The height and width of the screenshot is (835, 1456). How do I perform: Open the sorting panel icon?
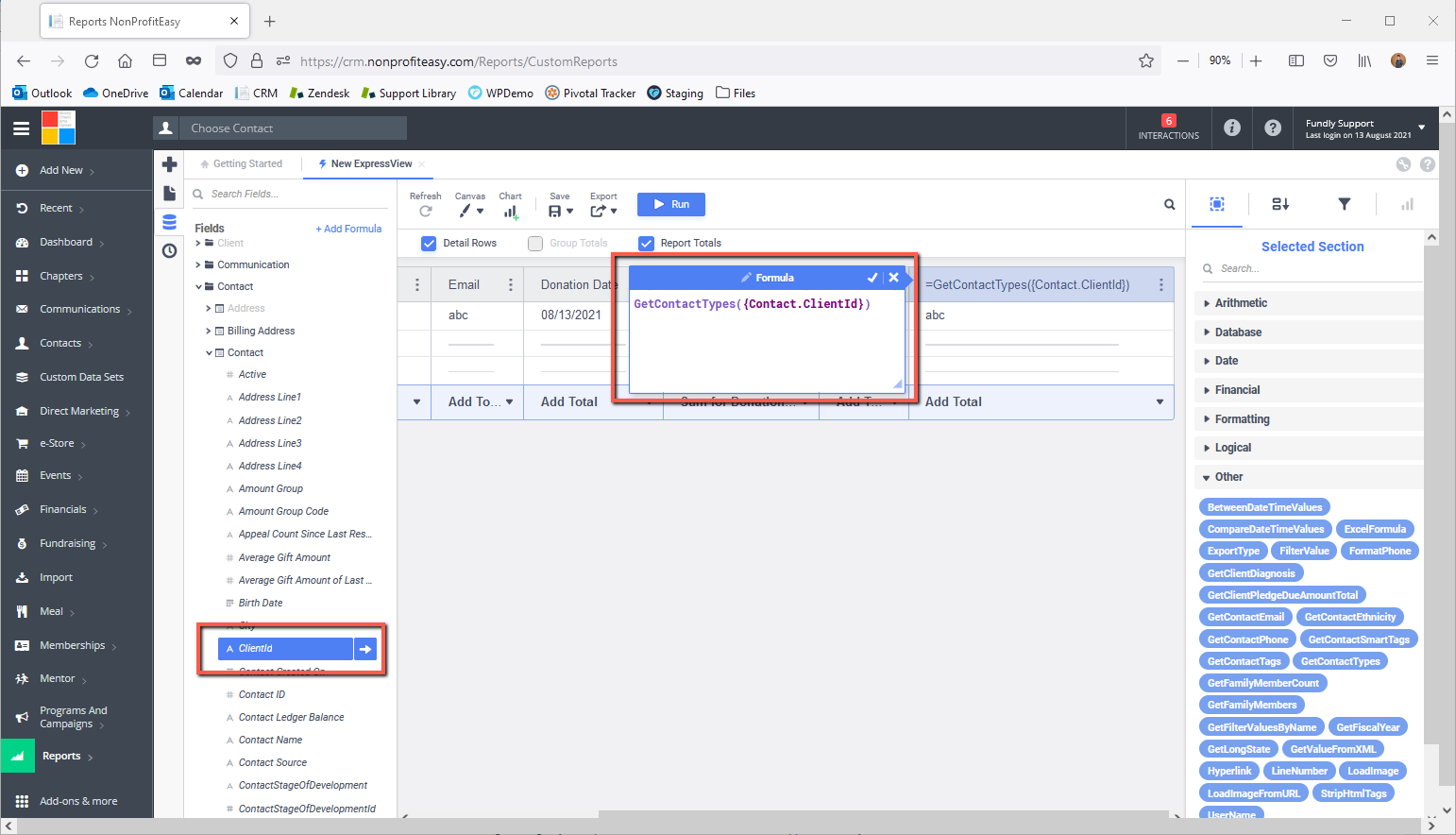1280,204
